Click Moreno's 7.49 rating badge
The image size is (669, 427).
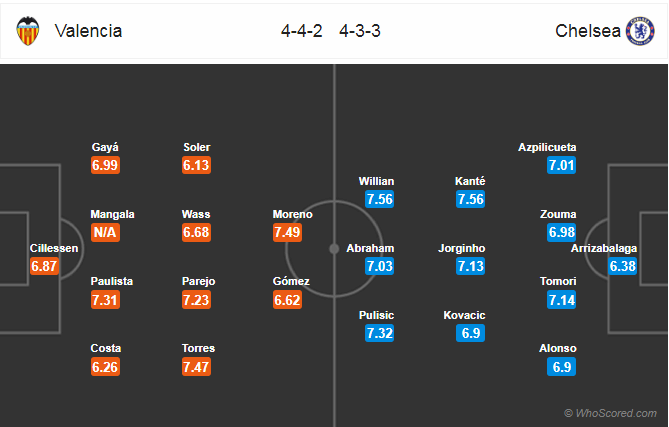[x=287, y=232]
